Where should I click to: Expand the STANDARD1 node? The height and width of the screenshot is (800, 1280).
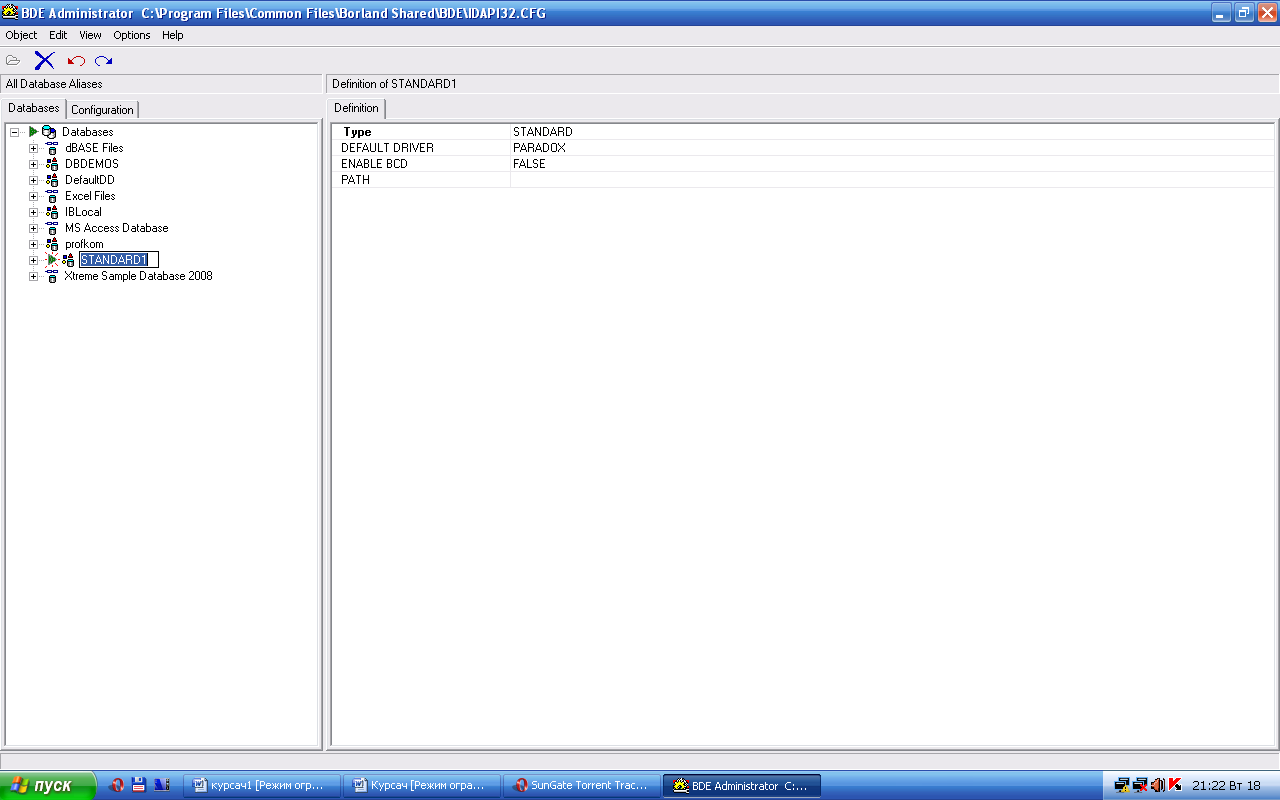tap(33, 260)
